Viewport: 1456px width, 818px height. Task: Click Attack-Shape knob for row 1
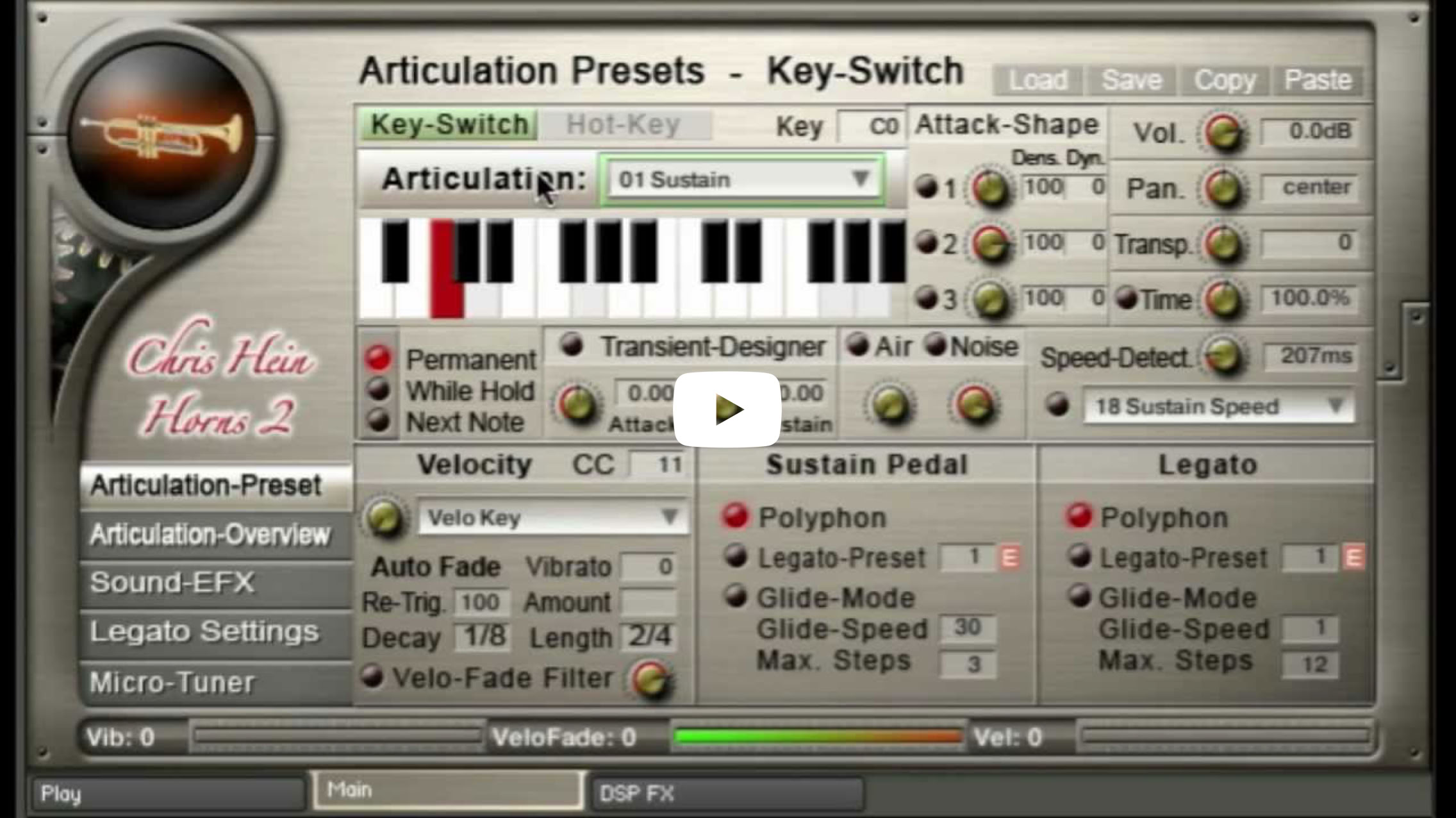click(x=991, y=188)
